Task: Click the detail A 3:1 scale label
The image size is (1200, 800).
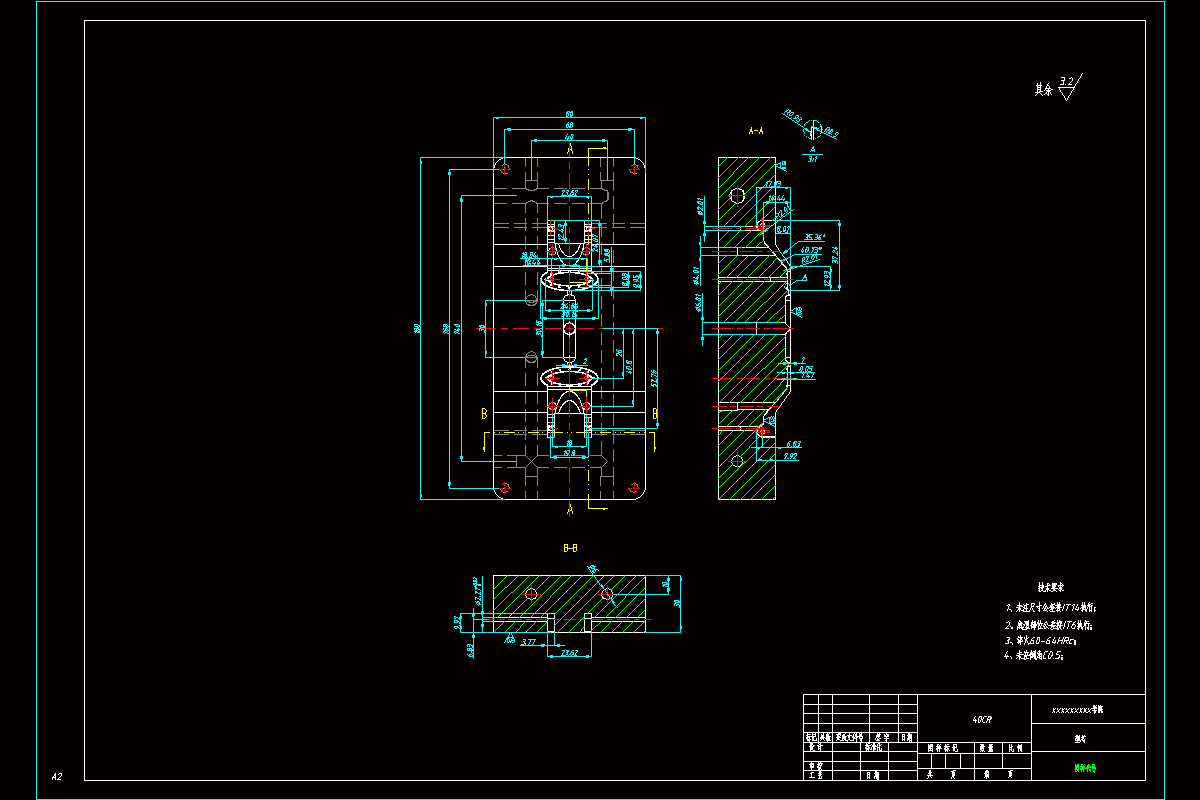Action: pyautogui.click(x=812, y=153)
